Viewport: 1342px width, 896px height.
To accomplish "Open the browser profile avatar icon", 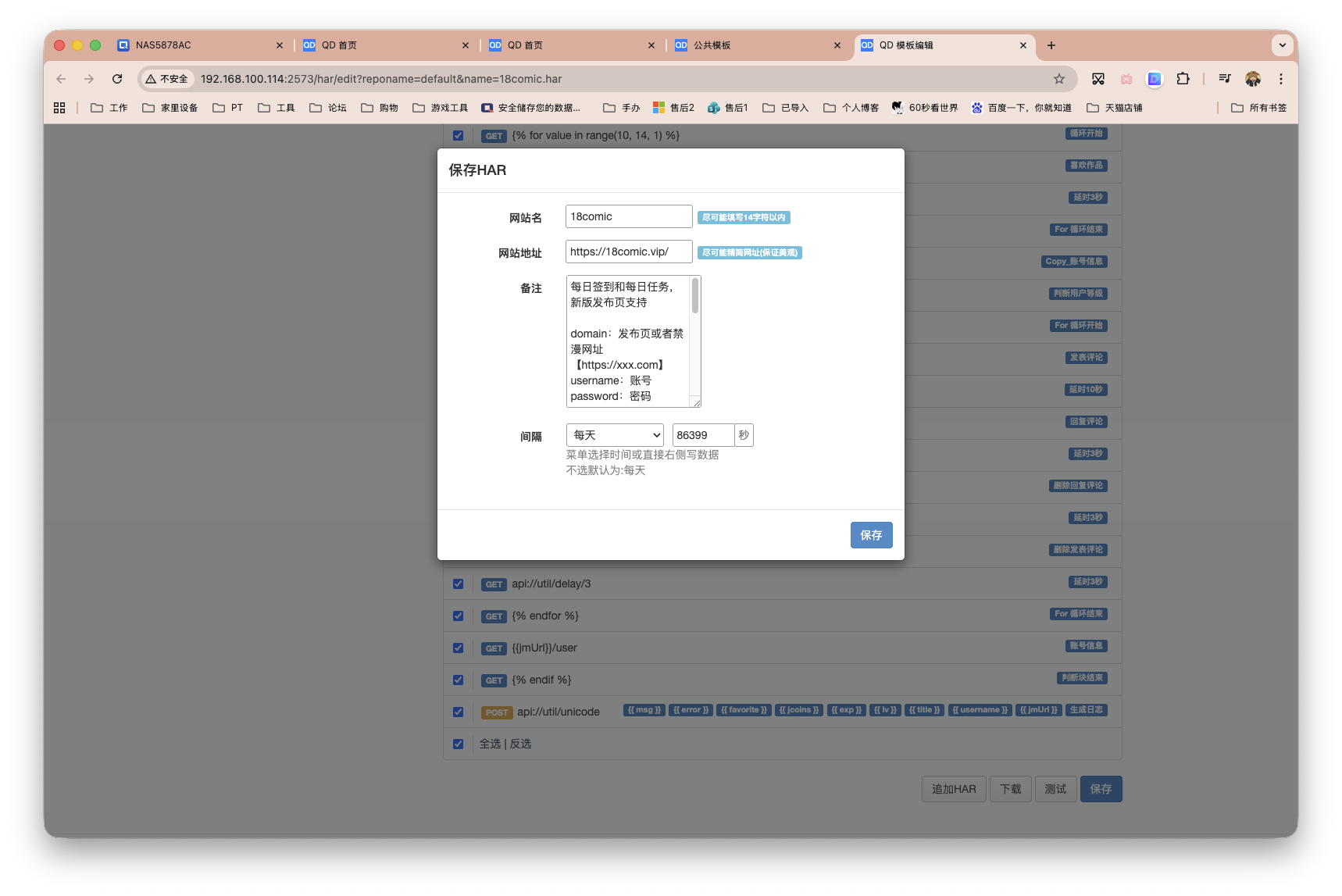I will (1253, 78).
